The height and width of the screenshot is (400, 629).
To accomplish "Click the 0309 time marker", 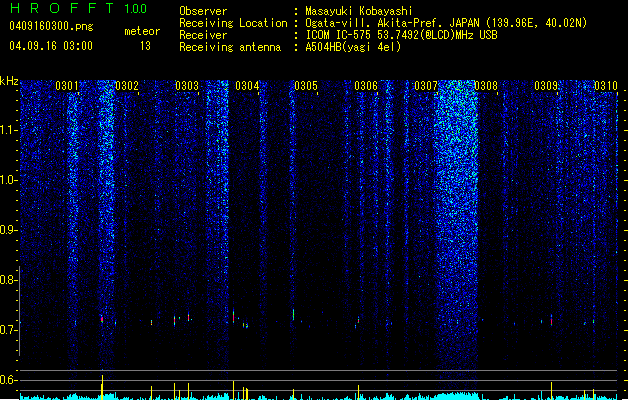I will click(x=546, y=86).
